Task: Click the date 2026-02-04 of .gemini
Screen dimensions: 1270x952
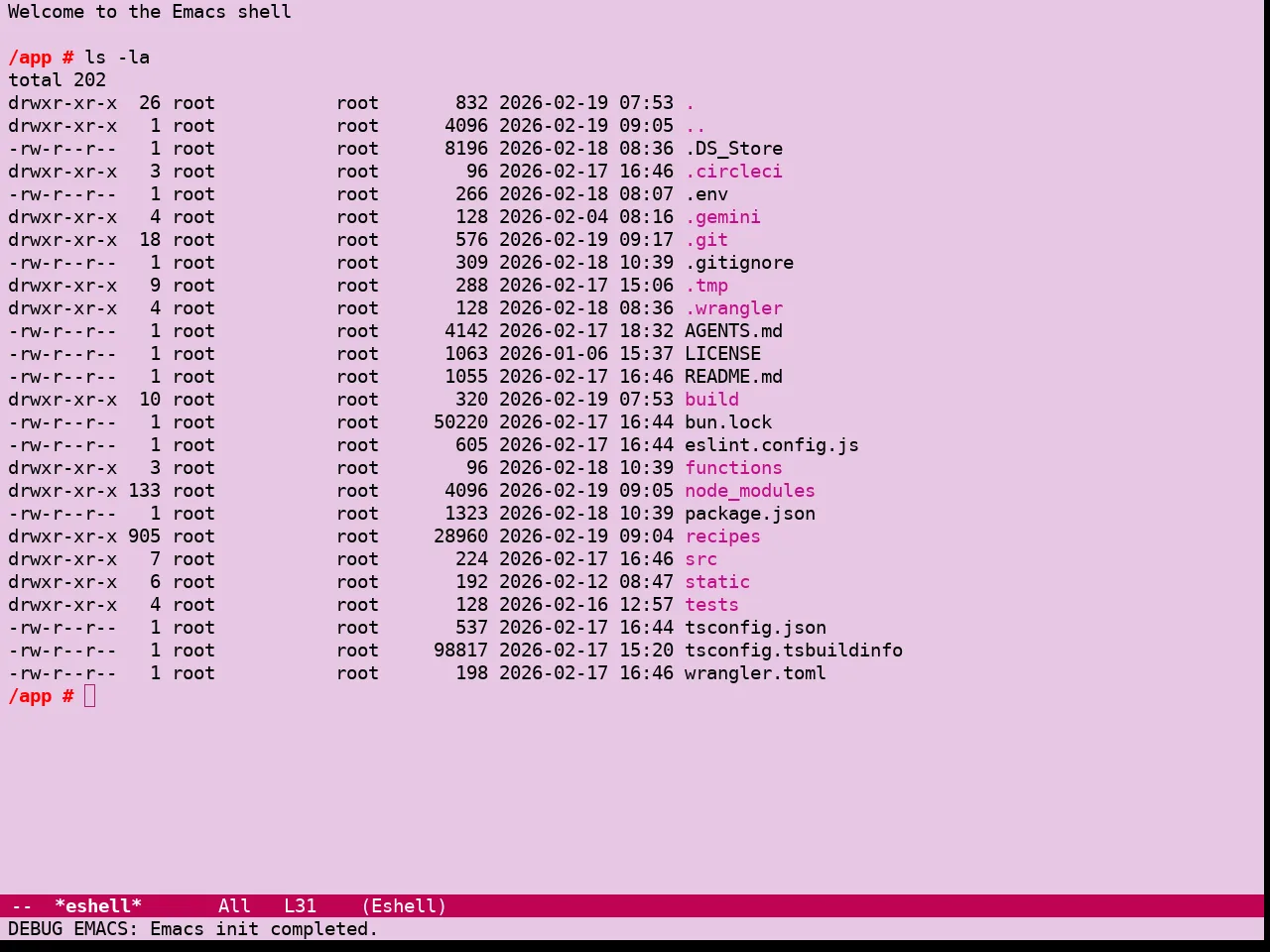Action: tap(554, 217)
